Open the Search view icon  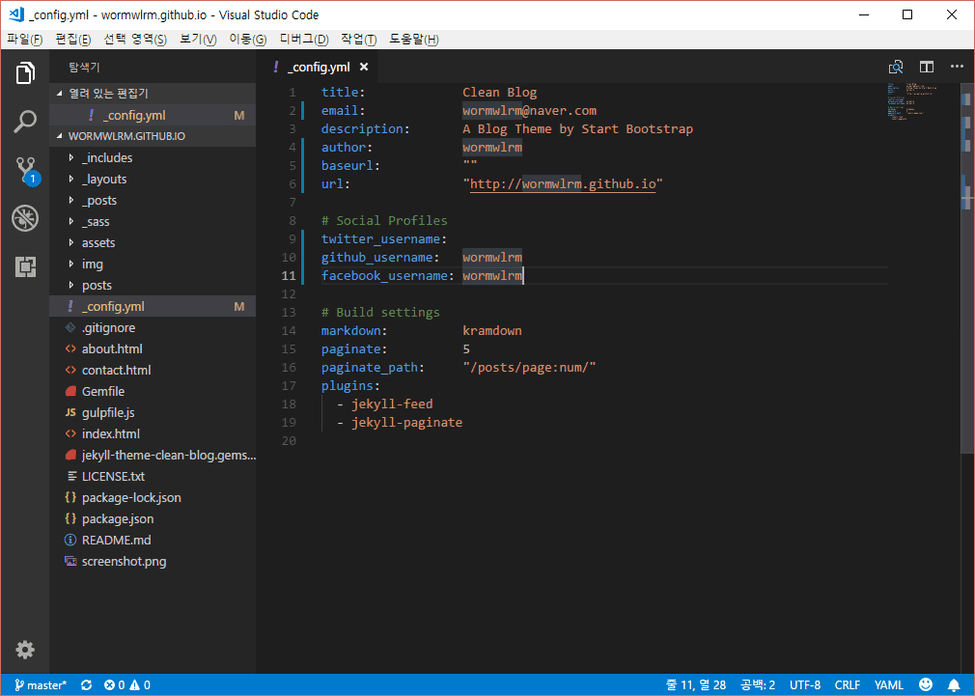[x=25, y=122]
